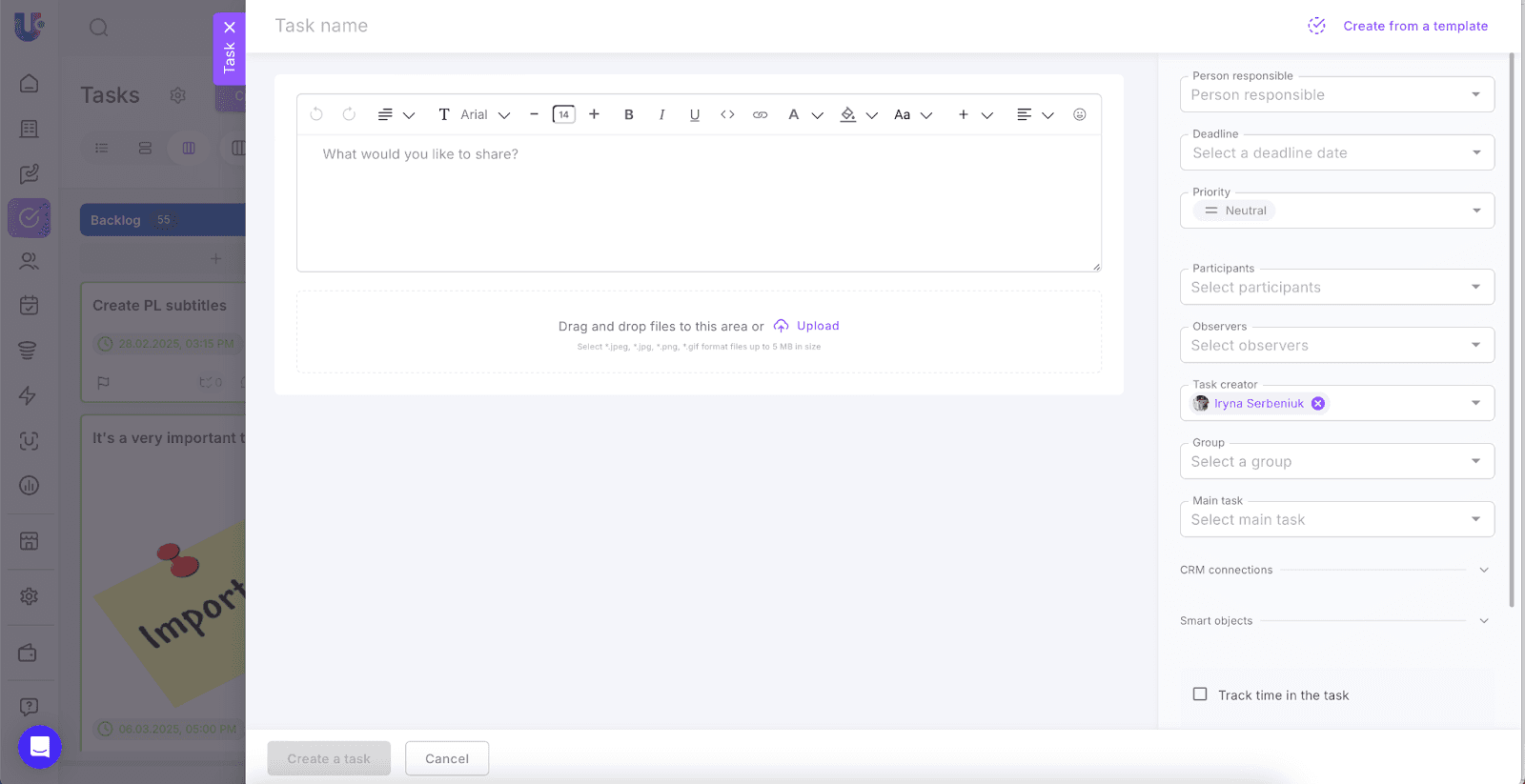The width and height of the screenshot is (1525, 784).
Task: Remove Iryna Serbeniuk from Task creator
Action: pos(1318,404)
